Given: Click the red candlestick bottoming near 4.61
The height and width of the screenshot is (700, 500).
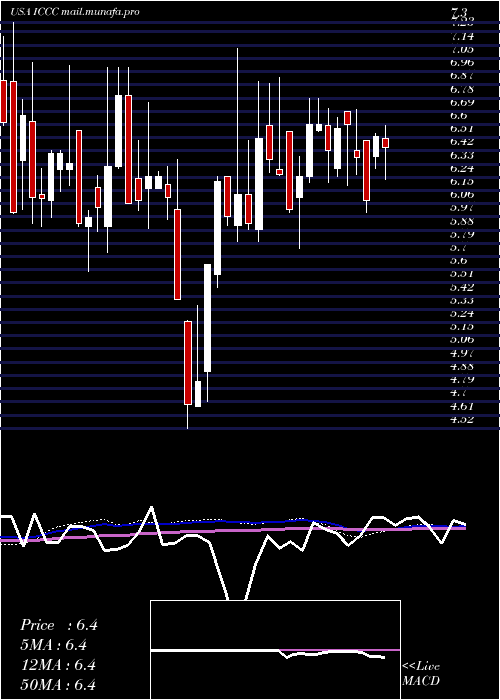Looking at the screenshot, I should pos(188,363).
